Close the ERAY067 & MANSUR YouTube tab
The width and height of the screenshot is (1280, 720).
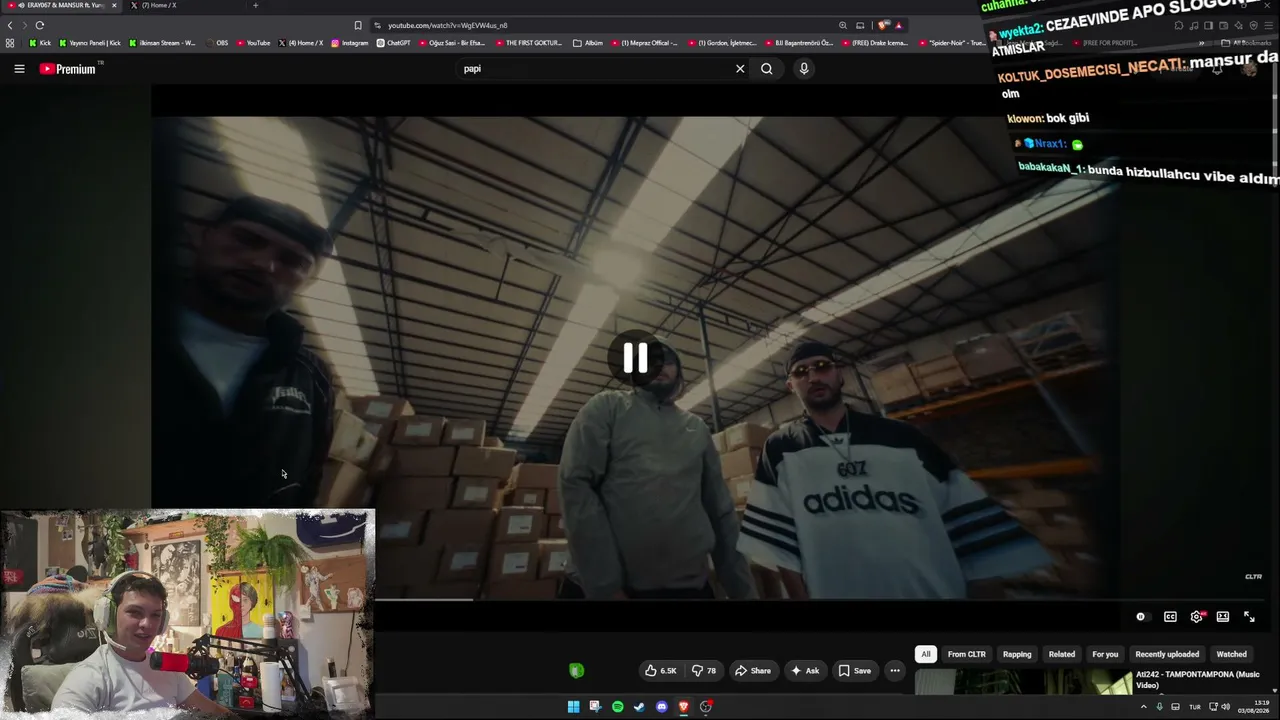(x=114, y=5)
